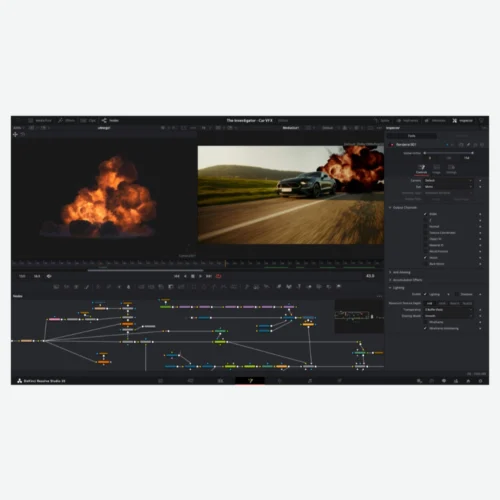Toggle the Clips panel

click(88, 120)
